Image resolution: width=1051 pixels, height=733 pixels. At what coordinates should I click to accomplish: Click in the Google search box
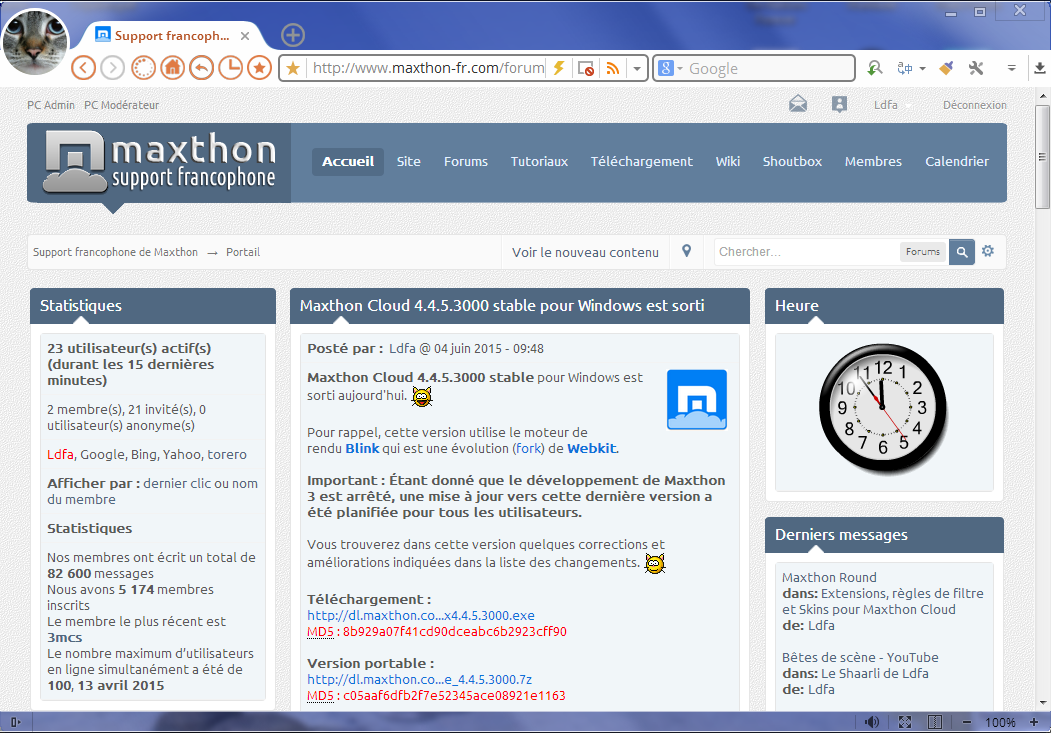(x=769, y=68)
